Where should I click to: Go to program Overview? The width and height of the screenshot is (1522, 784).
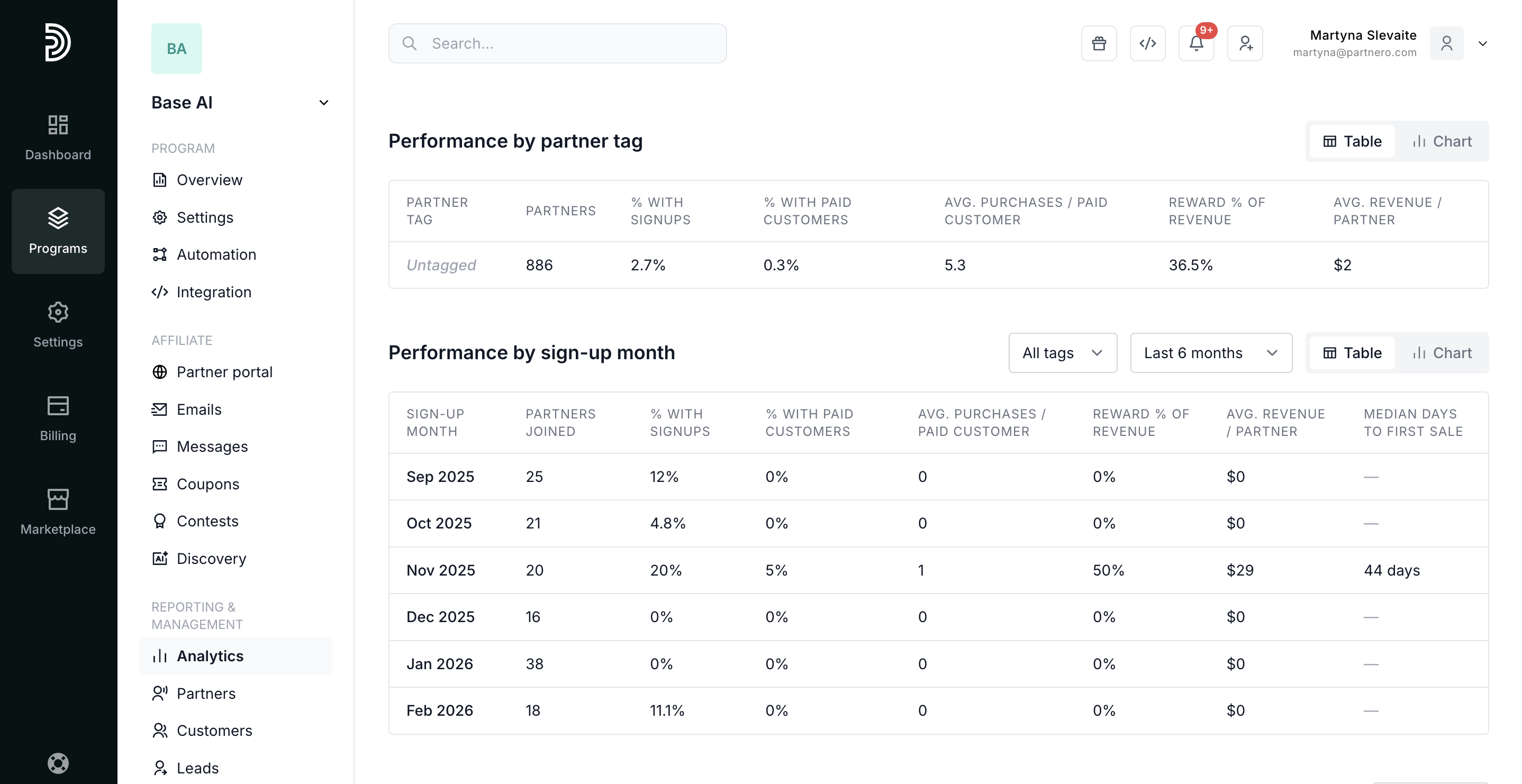coord(209,180)
